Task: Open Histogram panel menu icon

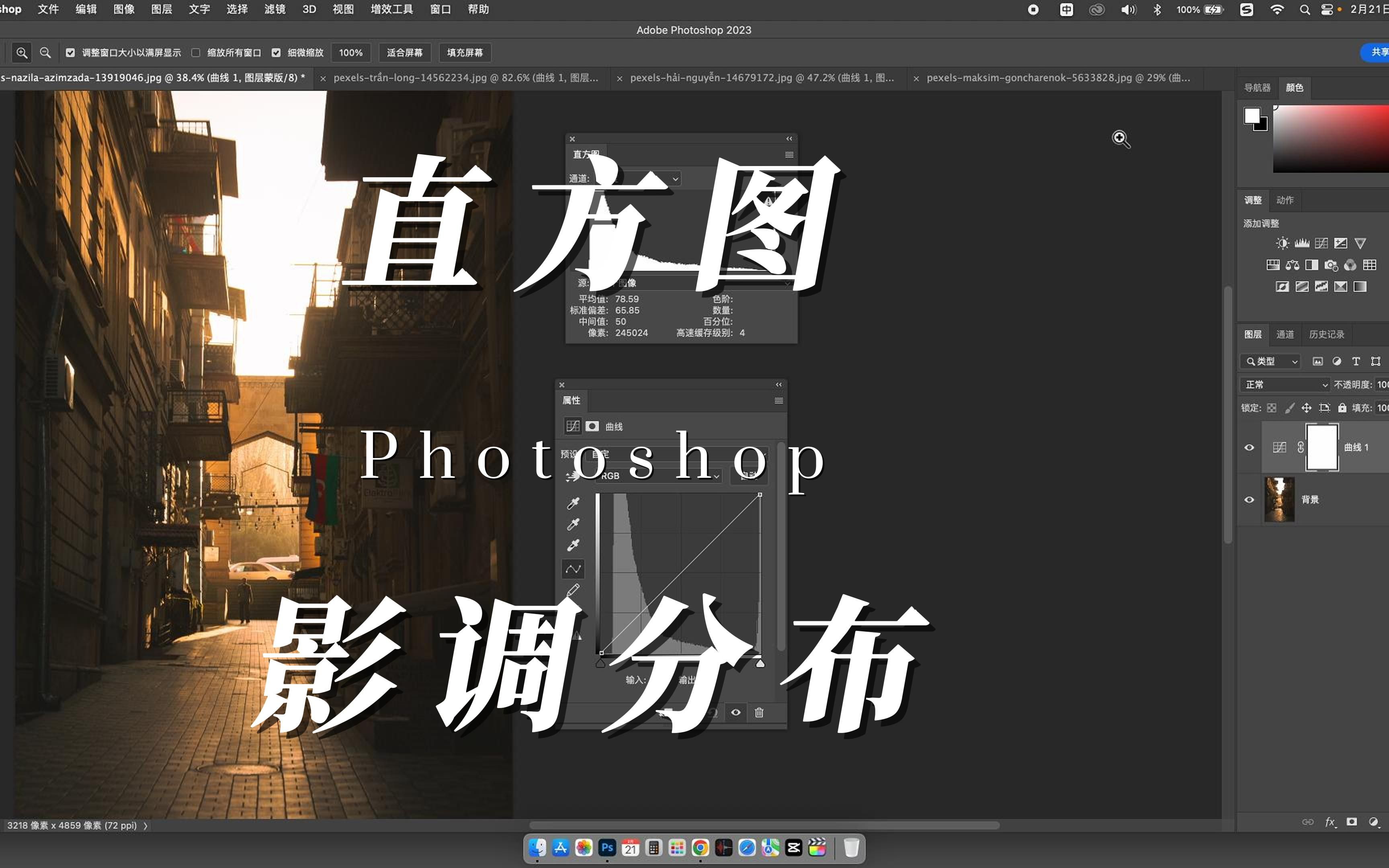Action: coord(789,155)
